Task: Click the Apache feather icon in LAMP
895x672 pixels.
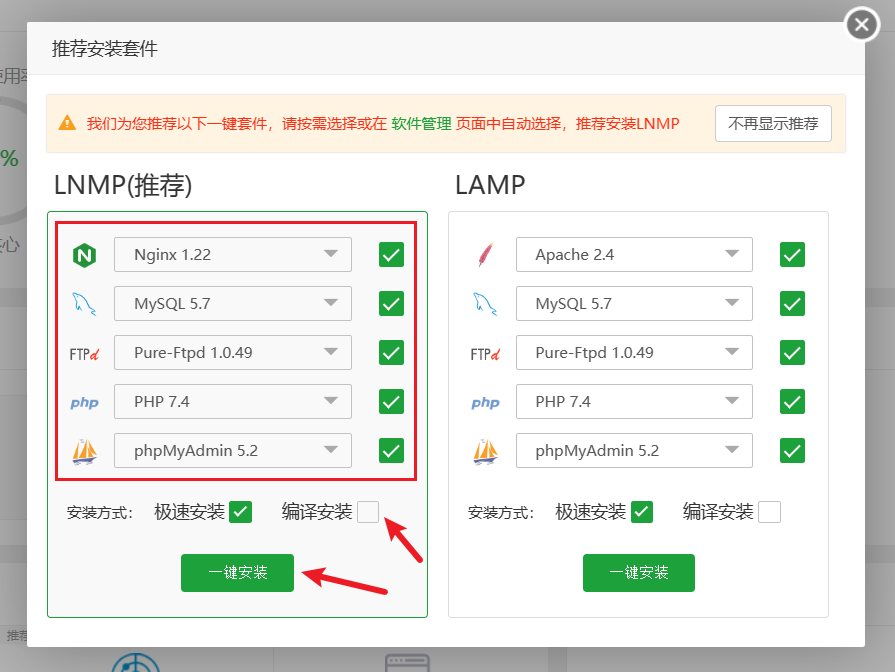Action: tap(486, 255)
